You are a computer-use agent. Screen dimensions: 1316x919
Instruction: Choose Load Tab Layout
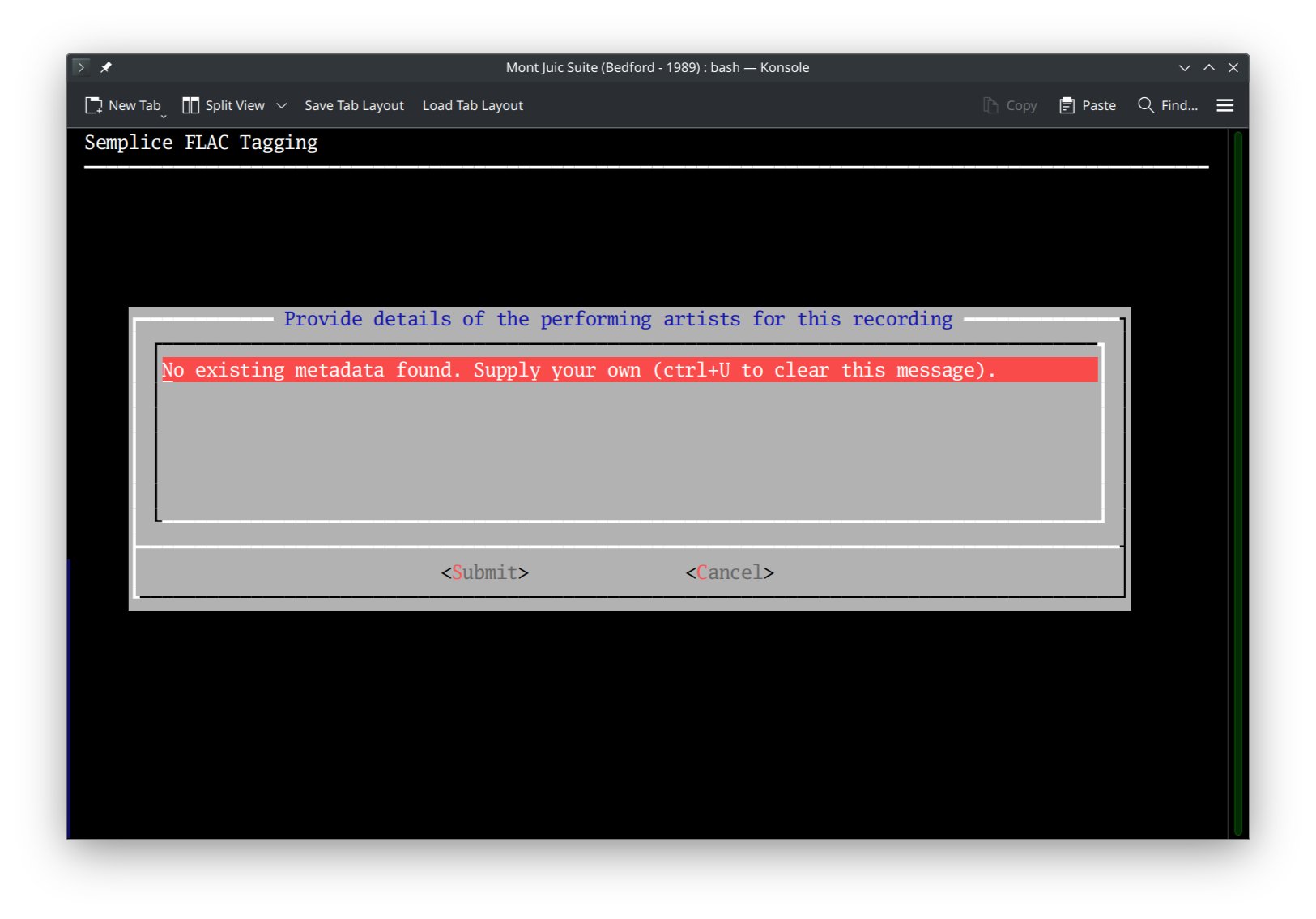click(472, 104)
